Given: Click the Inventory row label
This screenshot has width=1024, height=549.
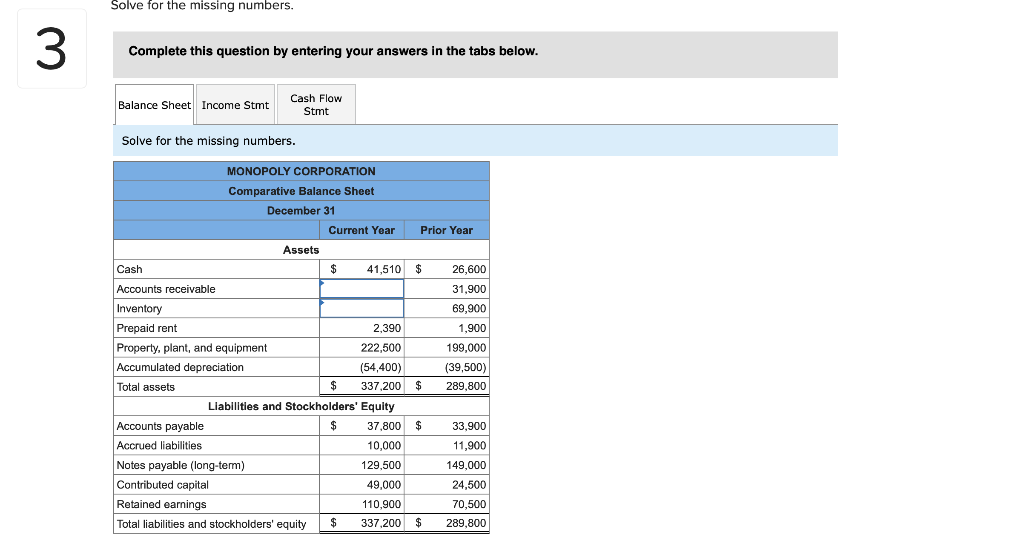Looking at the screenshot, I should tap(139, 308).
